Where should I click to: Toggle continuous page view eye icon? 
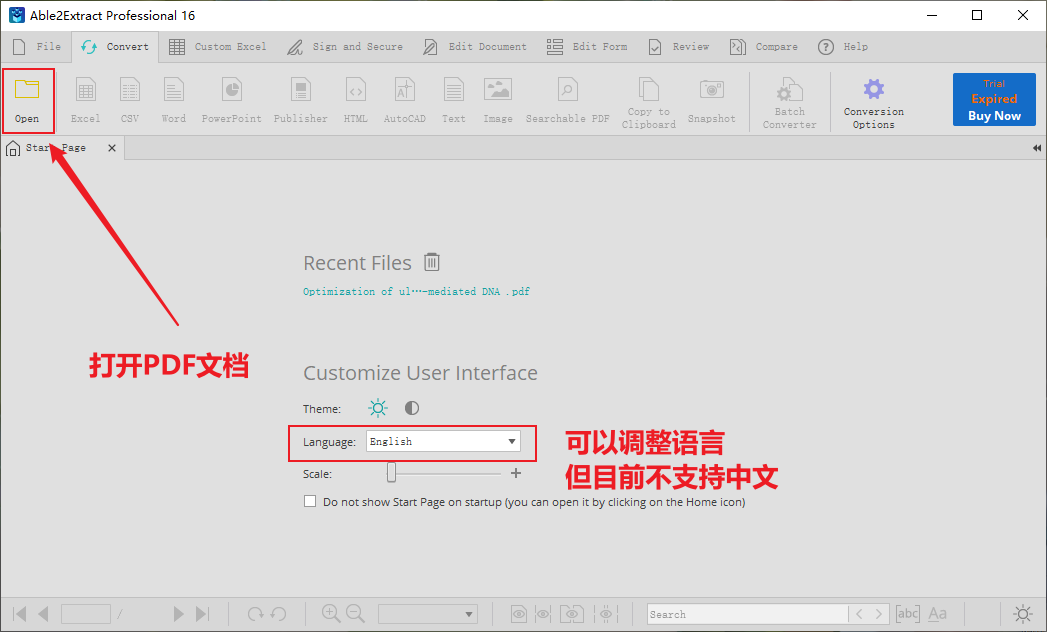[x=544, y=614]
